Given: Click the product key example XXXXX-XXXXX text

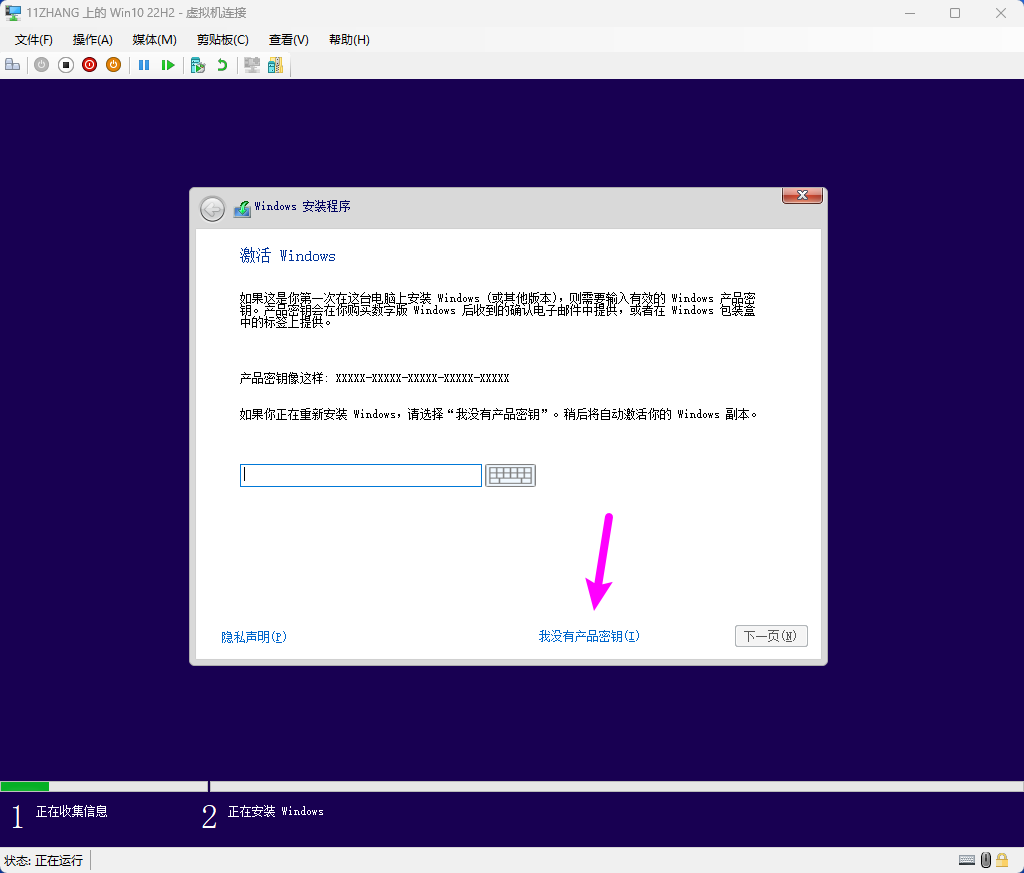Looking at the screenshot, I should [422, 378].
